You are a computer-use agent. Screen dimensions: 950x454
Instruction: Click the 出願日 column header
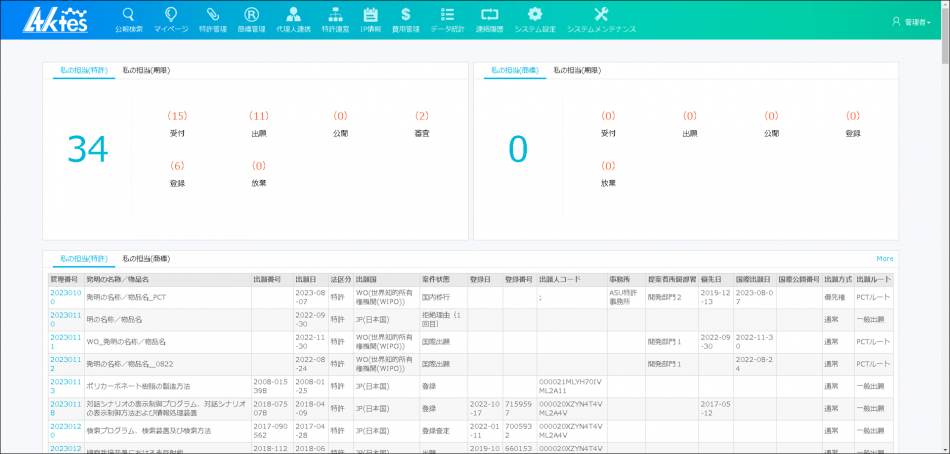(306, 279)
